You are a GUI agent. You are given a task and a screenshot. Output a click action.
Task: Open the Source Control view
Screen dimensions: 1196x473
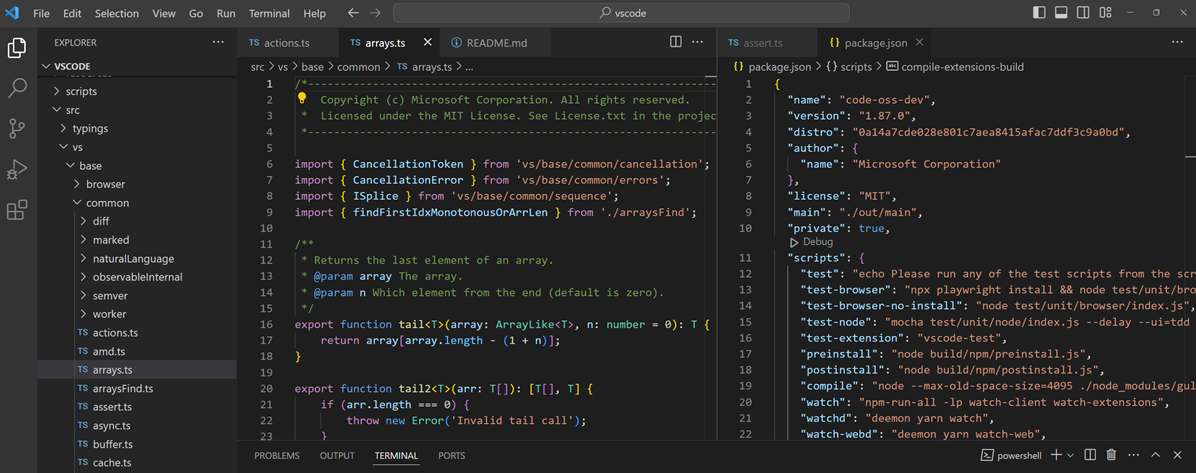[17, 128]
